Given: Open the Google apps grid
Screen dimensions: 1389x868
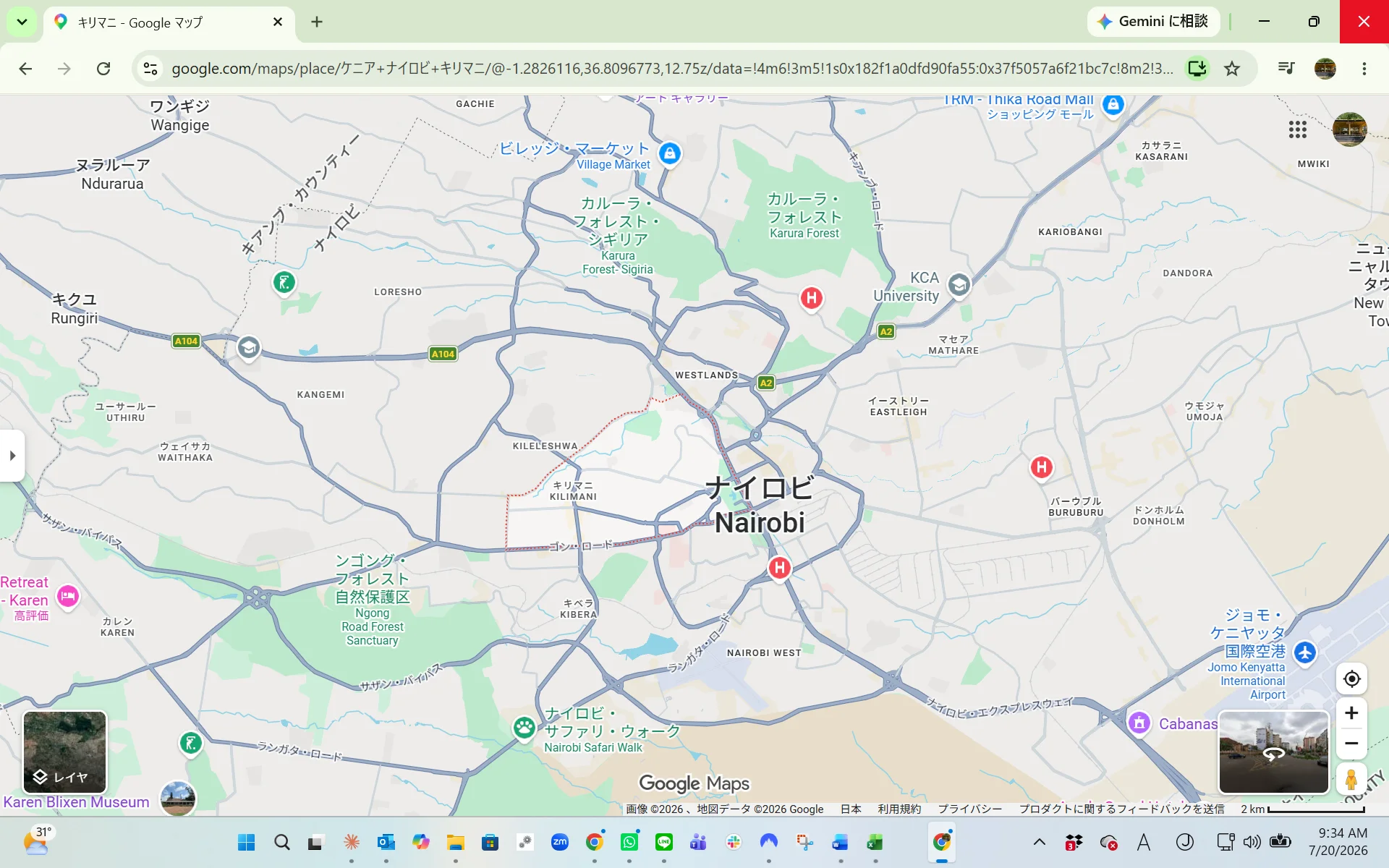Looking at the screenshot, I should coord(1298,129).
